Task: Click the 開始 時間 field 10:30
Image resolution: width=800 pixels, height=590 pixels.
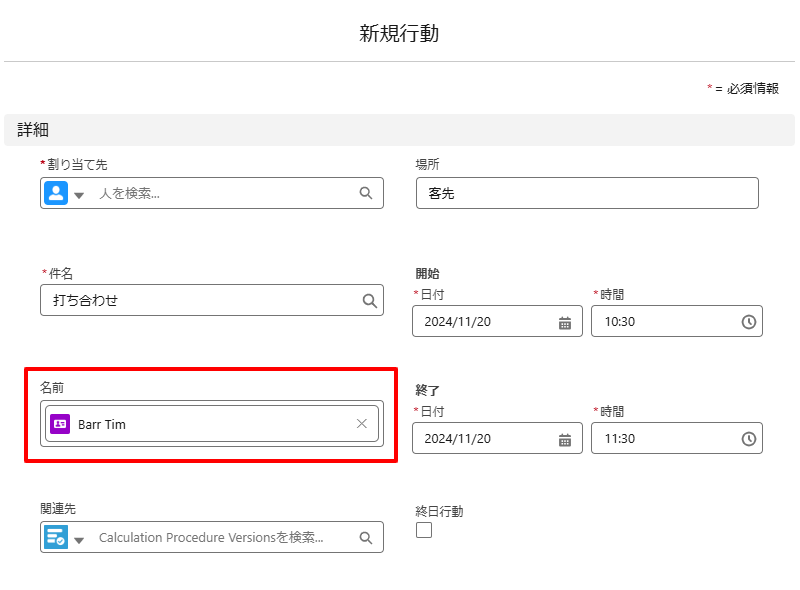Action: [x=677, y=322]
